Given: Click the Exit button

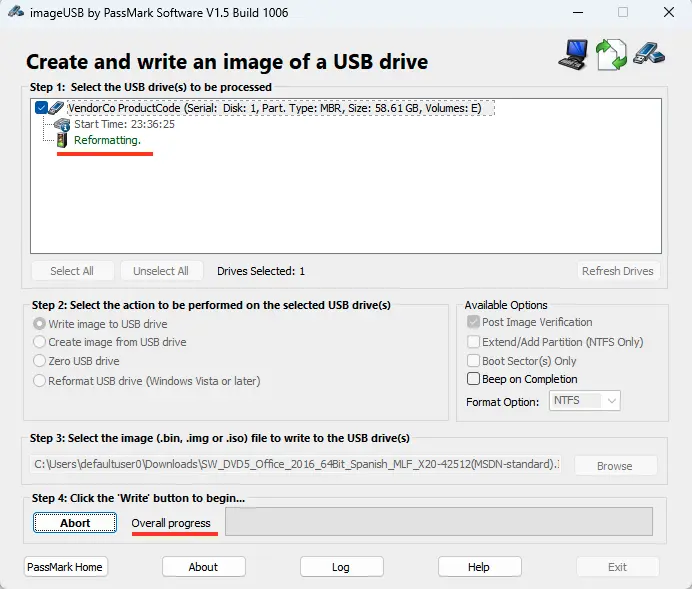Looking at the screenshot, I should pos(617,567).
